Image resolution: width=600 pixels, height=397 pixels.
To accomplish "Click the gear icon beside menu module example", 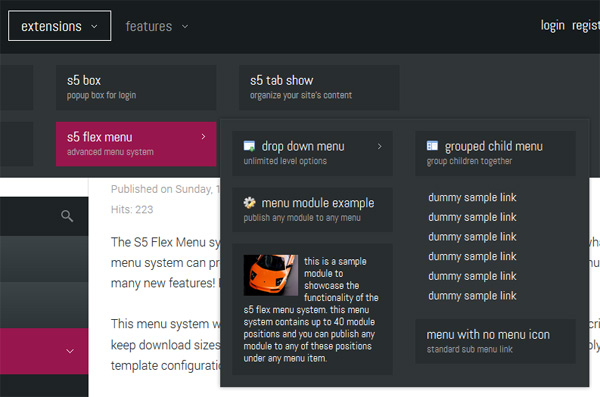I will (249, 203).
